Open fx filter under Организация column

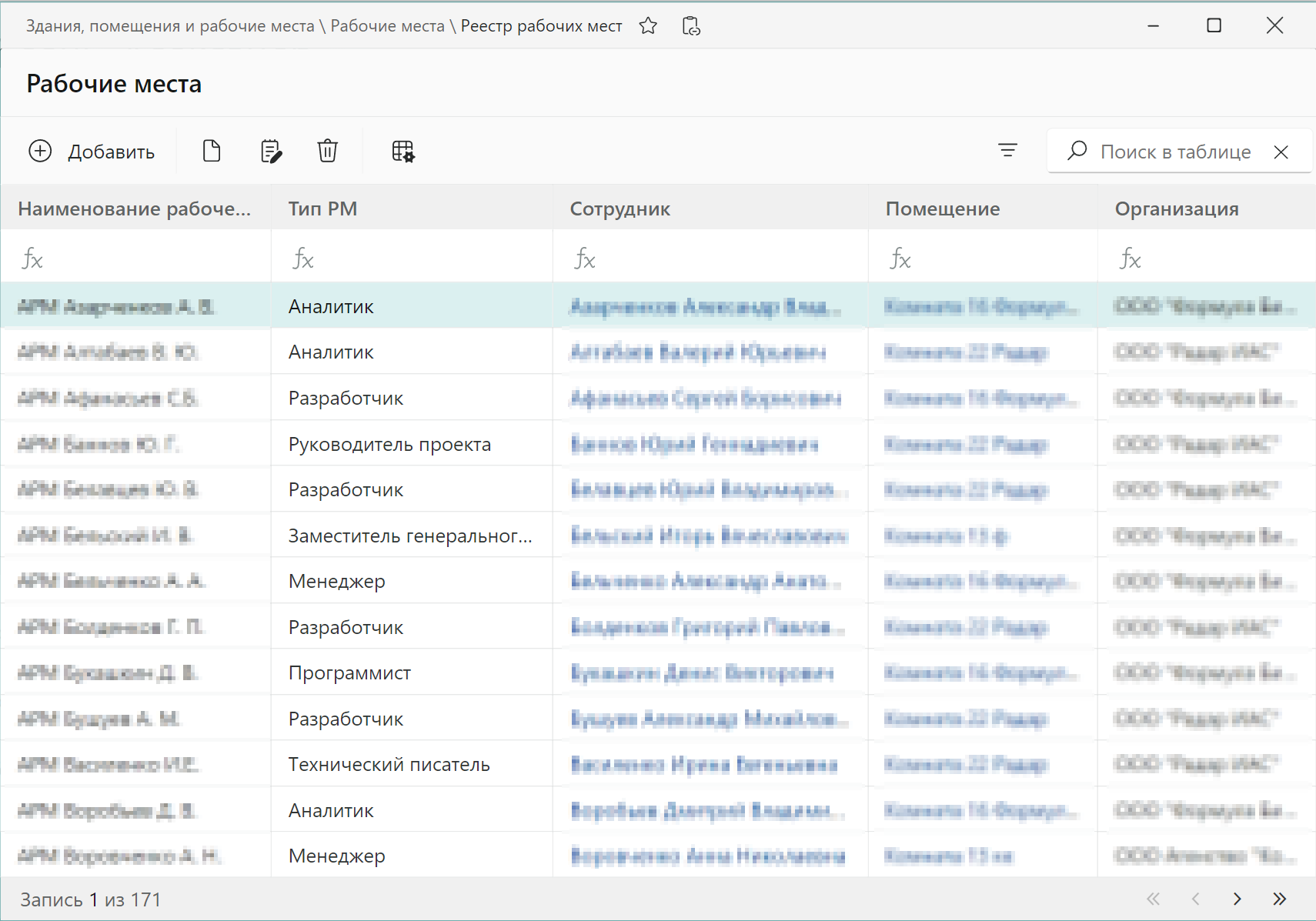coord(1130,259)
